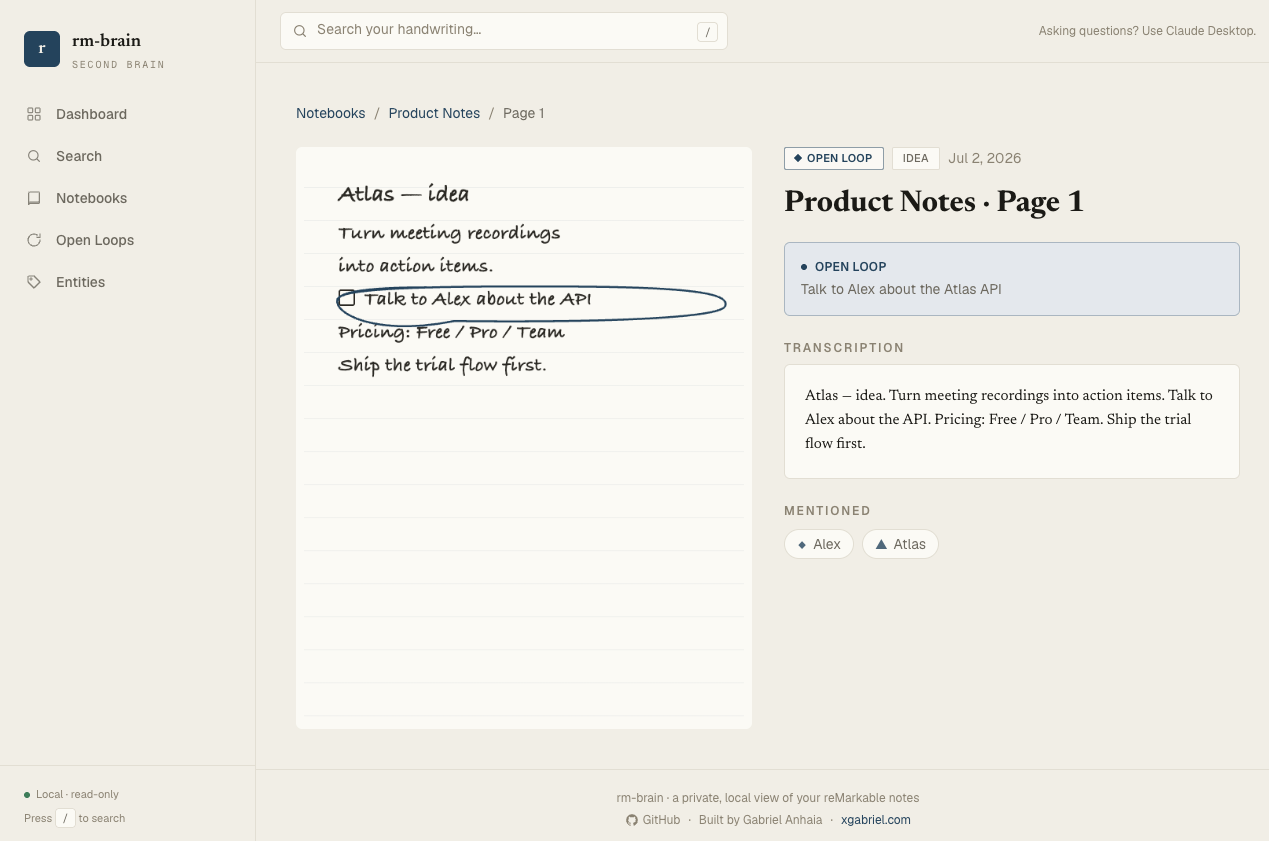Image resolution: width=1269 pixels, height=841 pixels.
Task: Click the 'SECOND BRAIN' subtitle
Action: click(x=118, y=65)
